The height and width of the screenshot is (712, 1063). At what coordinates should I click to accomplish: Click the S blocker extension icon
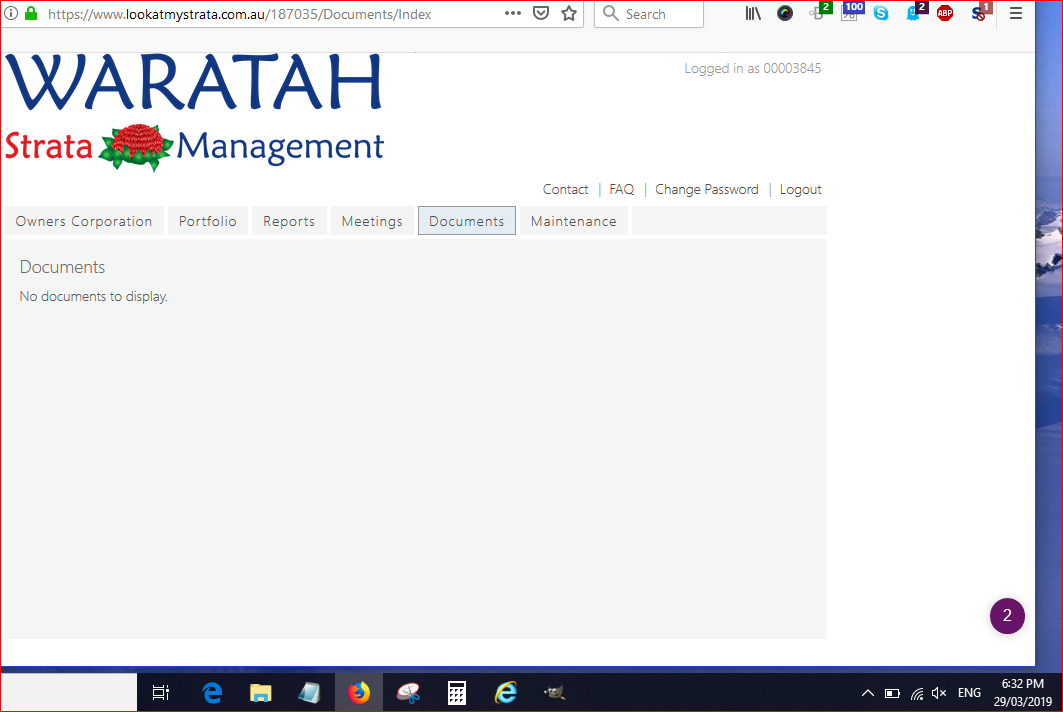(x=979, y=12)
